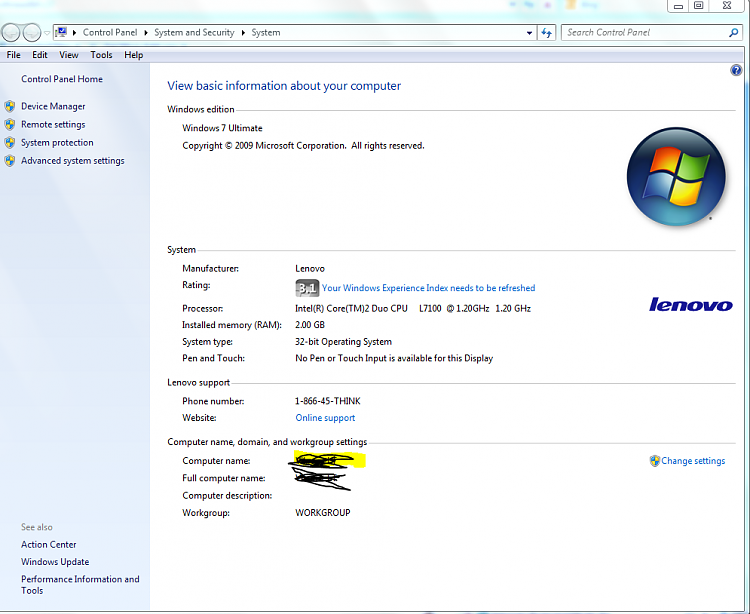750x614 pixels.
Task: Open the Tools menu
Action: point(101,55)
